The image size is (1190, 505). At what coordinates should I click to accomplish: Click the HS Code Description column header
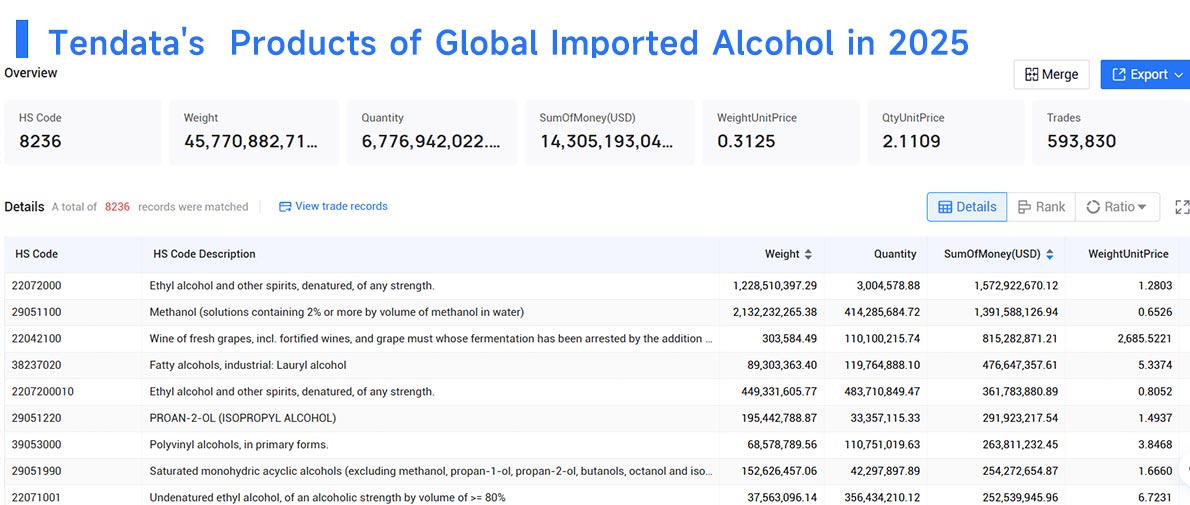coord(204,254)
